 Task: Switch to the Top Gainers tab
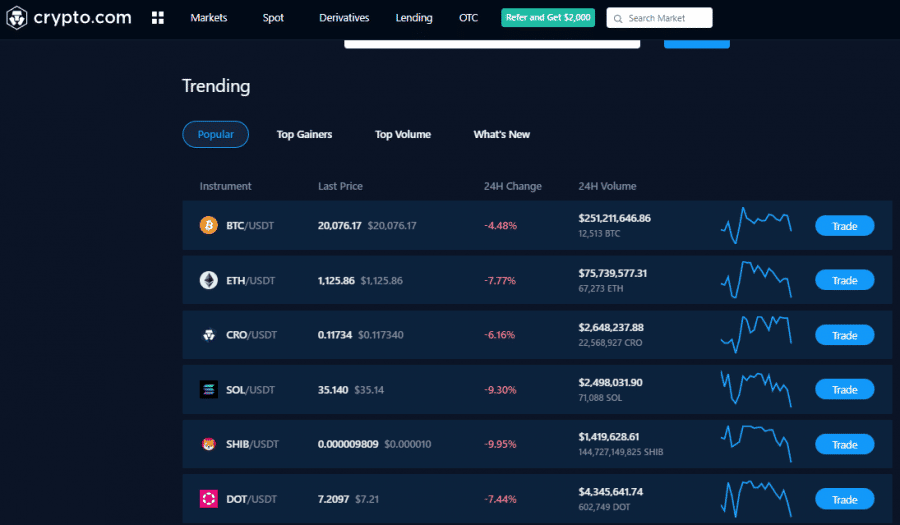pos(304,134)
